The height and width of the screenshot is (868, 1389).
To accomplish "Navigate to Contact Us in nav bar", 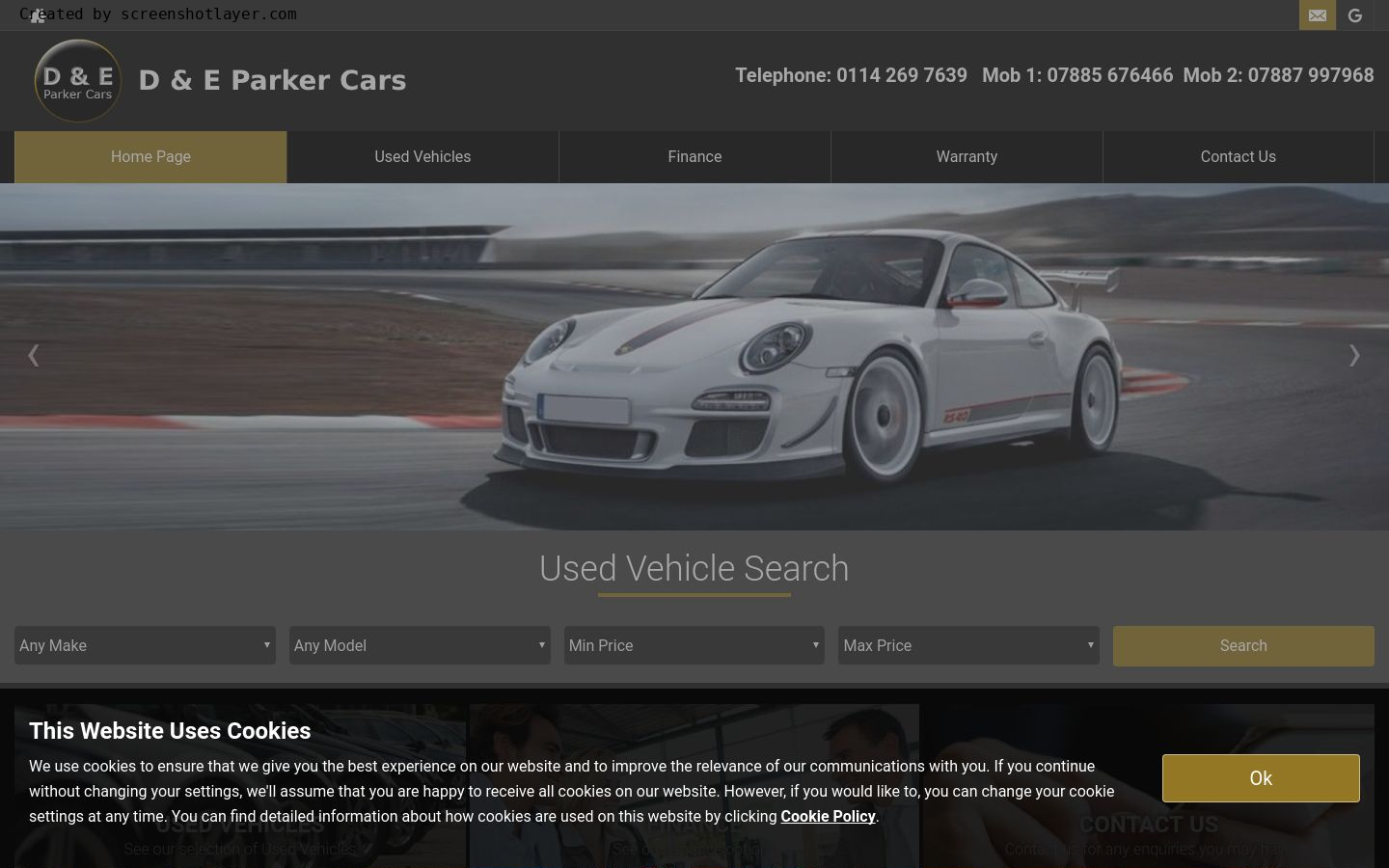I will [1238, 157].
